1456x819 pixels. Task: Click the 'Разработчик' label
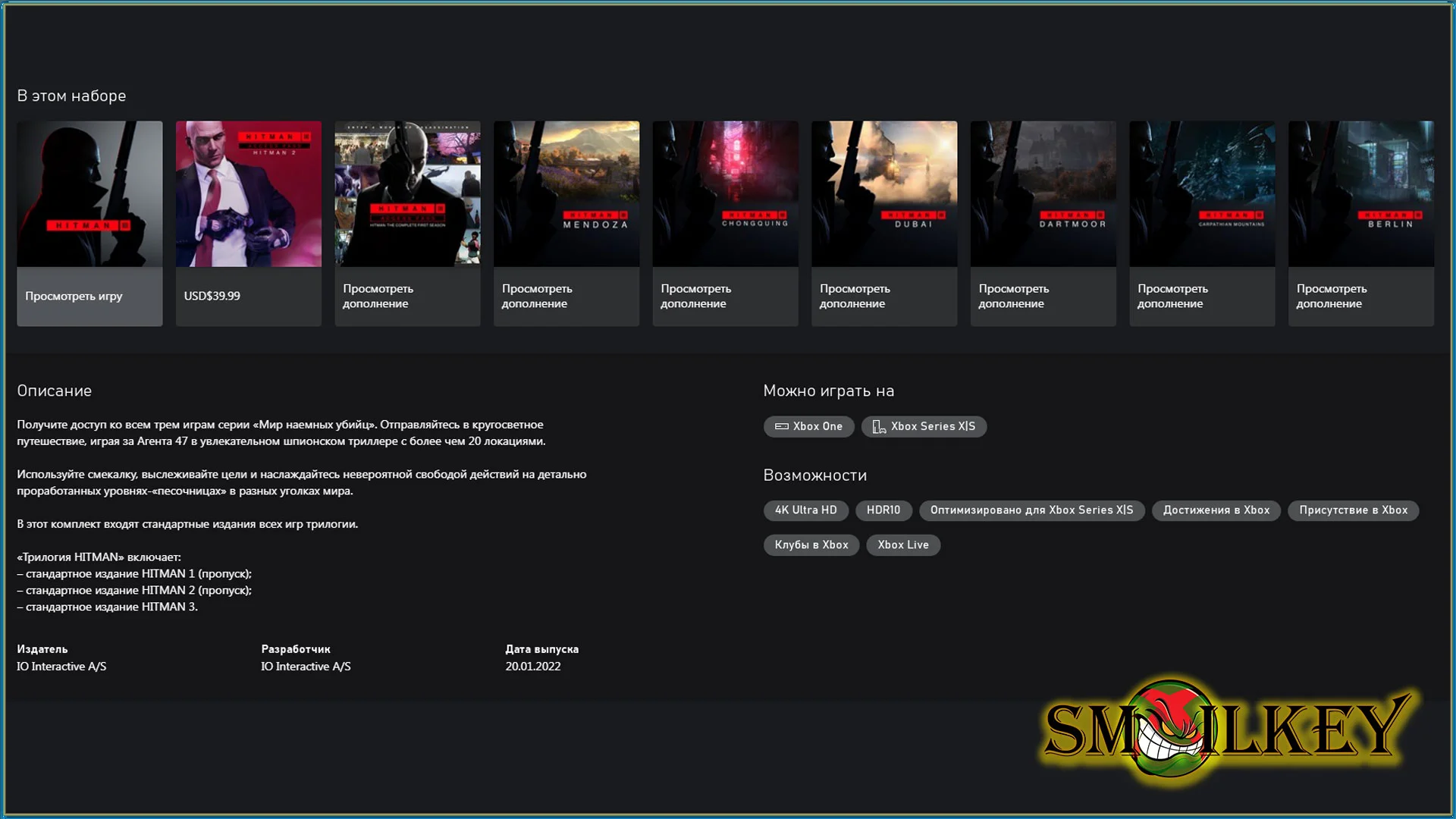(295, 649)
